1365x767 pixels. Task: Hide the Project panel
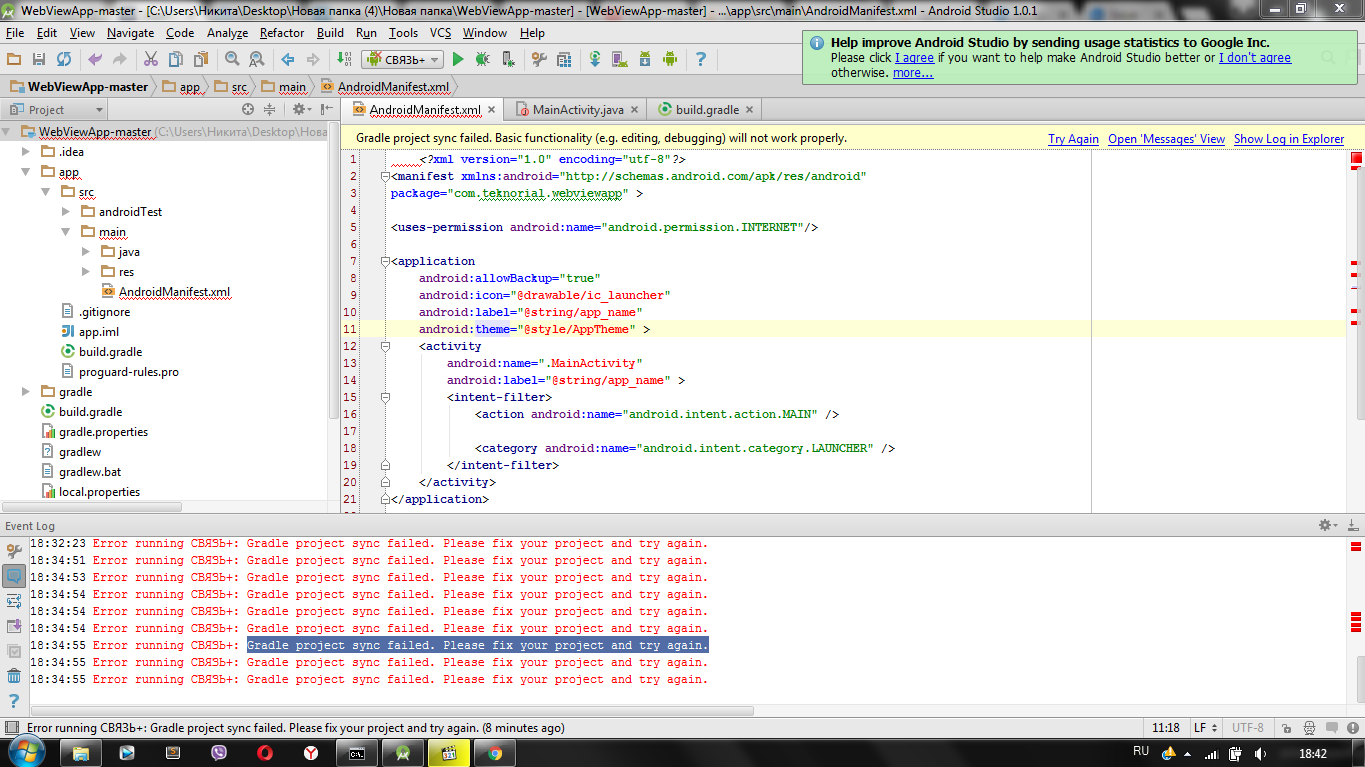[x=325, y=110]
